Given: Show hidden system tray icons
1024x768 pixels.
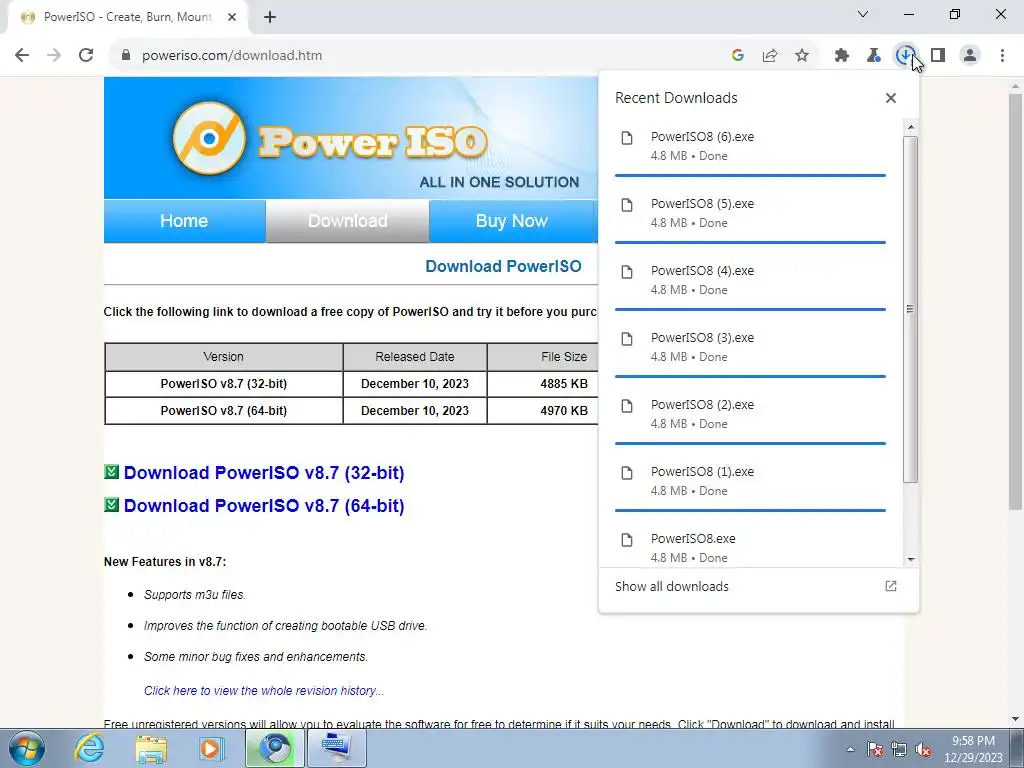Looking at the screenshot, I should point(850,749).
